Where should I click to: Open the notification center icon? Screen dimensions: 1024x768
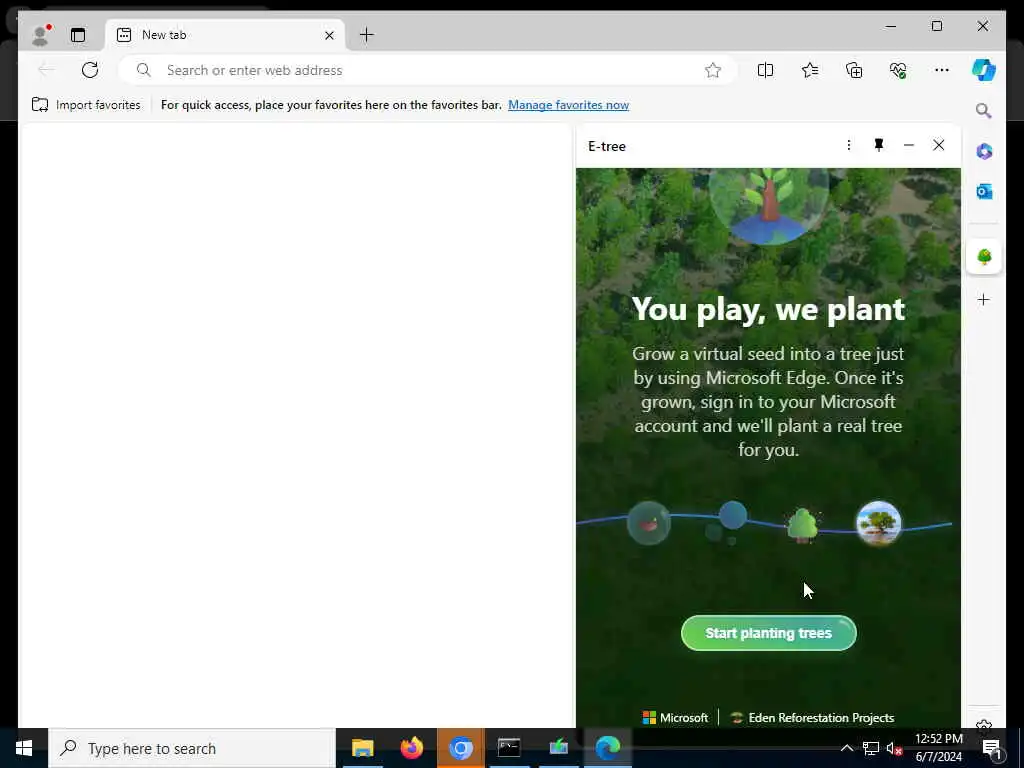tap(991, 748)
